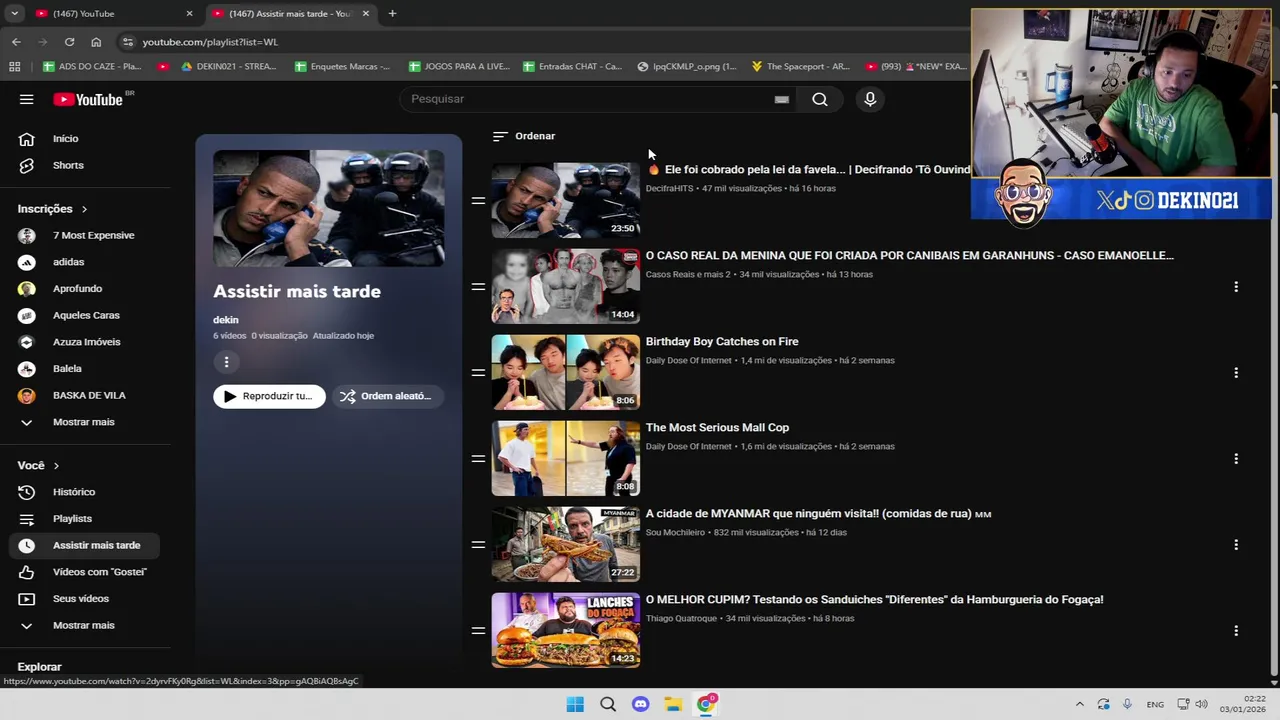The width and height of the screenshot is (1280, 720).
Task: Expand the Você section header
Action: (38, 466)
